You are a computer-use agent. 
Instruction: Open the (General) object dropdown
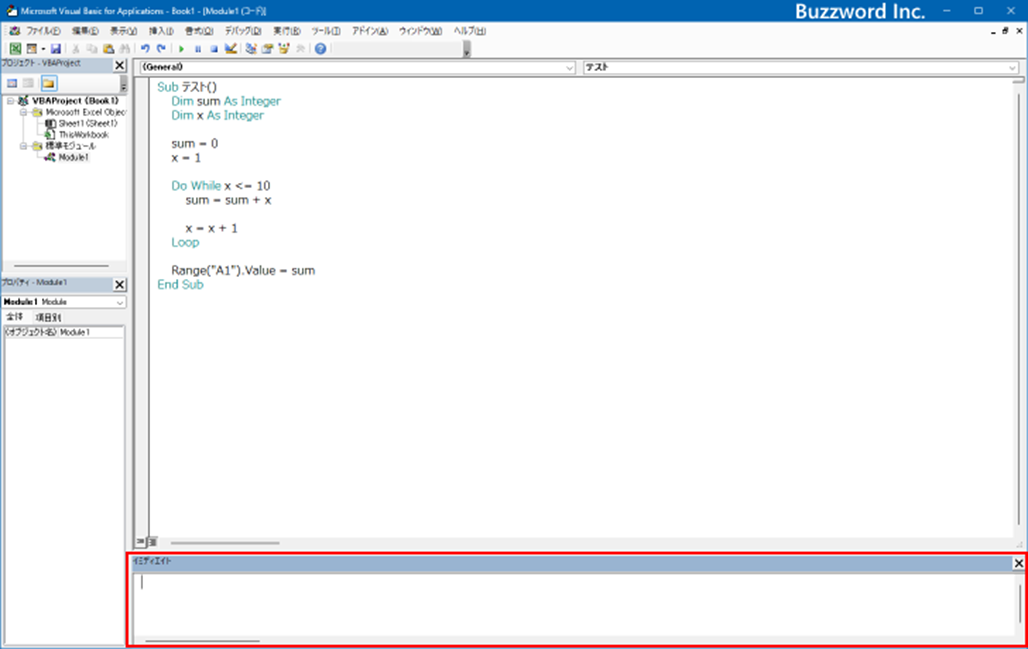click(569, 68)
